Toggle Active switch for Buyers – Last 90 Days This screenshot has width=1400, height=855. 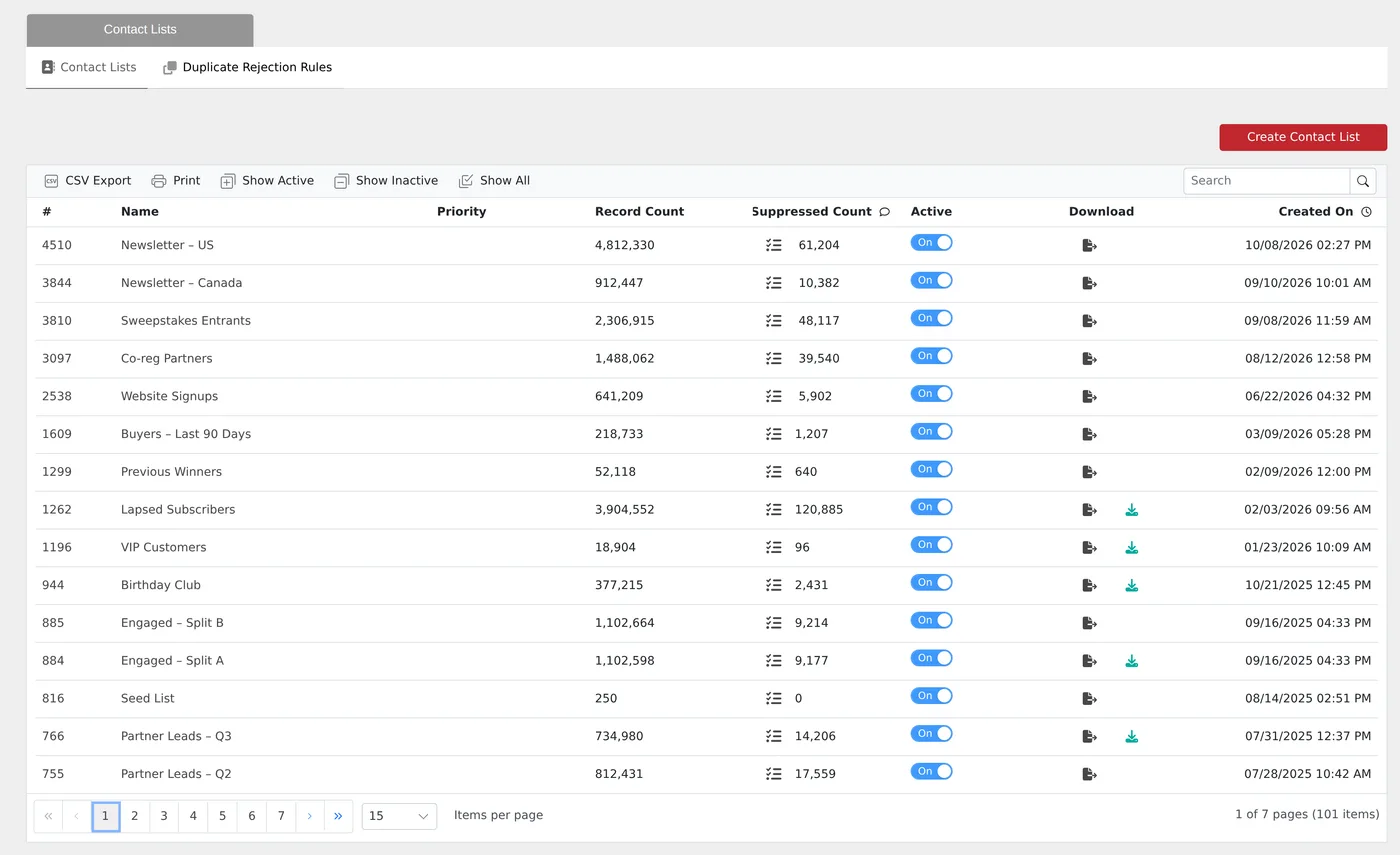click(x=931, y=432)
